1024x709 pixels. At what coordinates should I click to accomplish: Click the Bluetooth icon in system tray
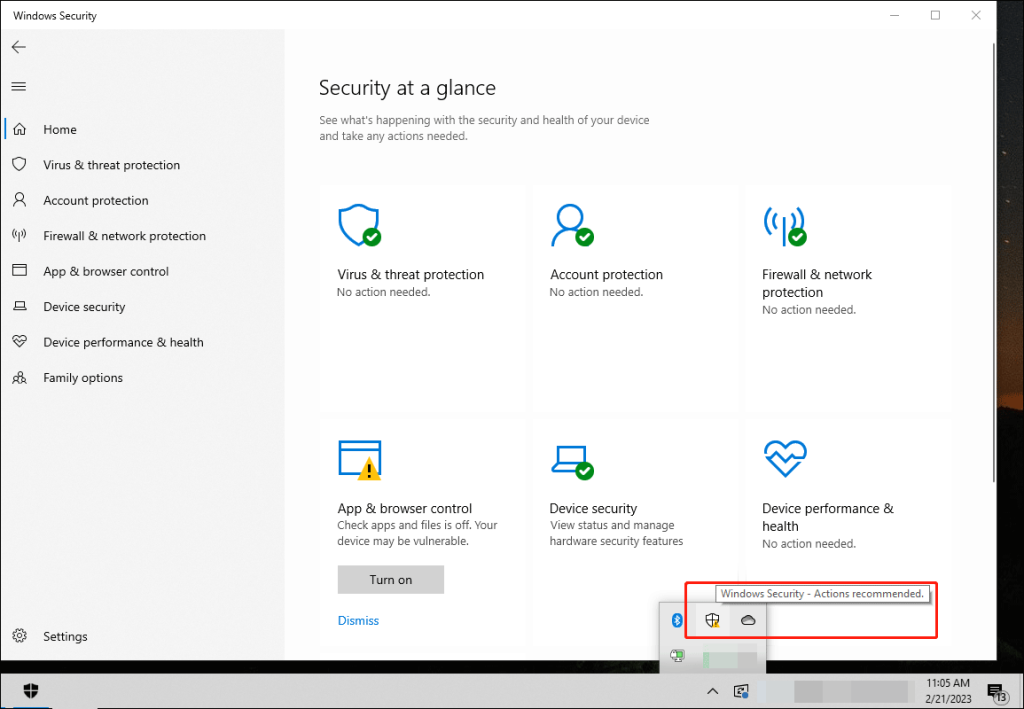pos(677,621)
